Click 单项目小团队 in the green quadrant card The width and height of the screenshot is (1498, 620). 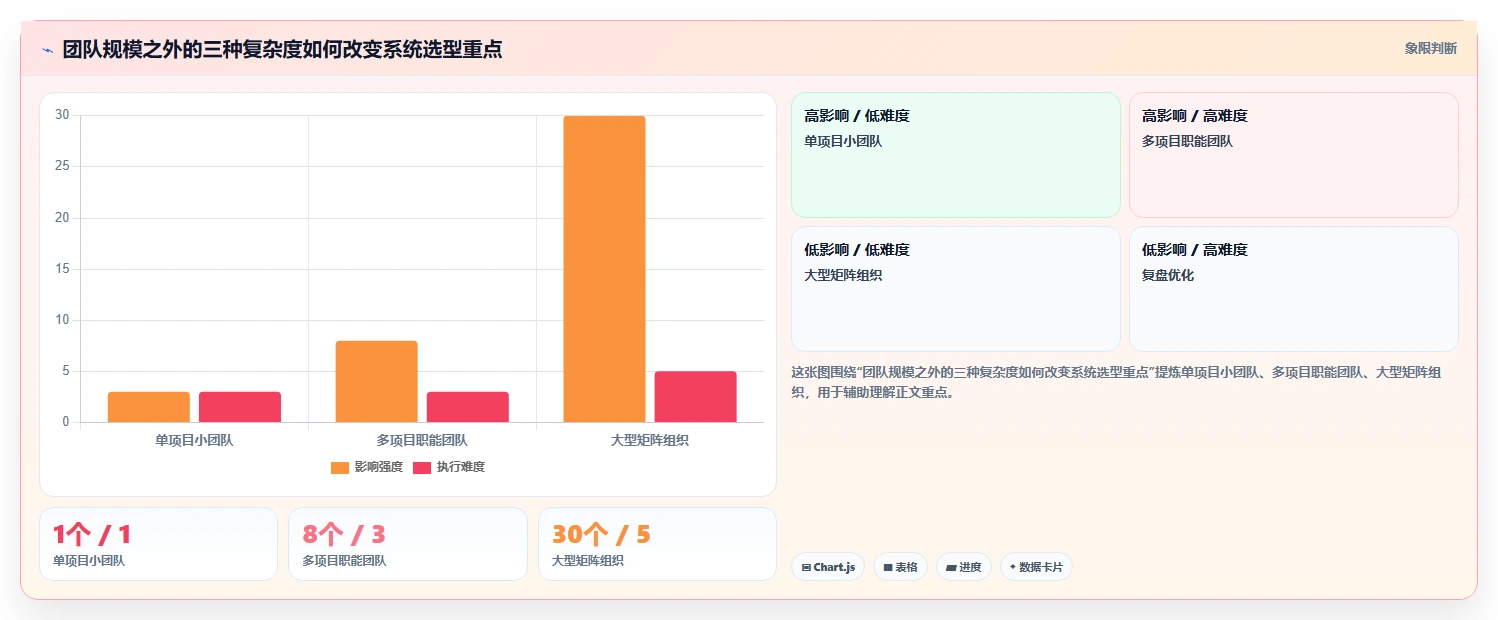(843, 141)
